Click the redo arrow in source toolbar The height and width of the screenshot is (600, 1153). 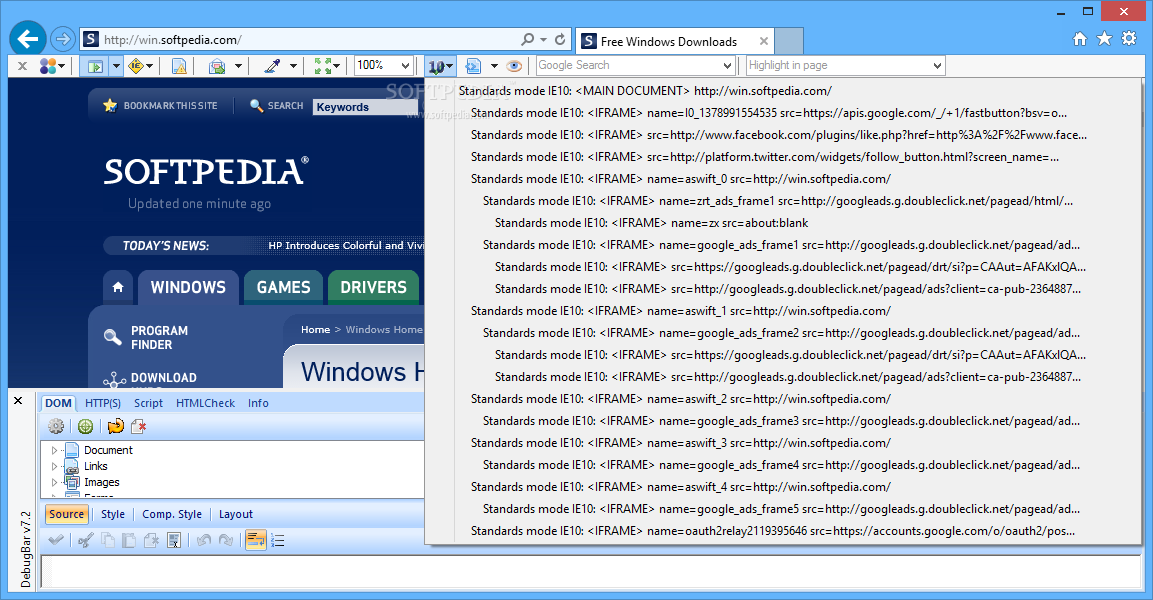point(226,540)
